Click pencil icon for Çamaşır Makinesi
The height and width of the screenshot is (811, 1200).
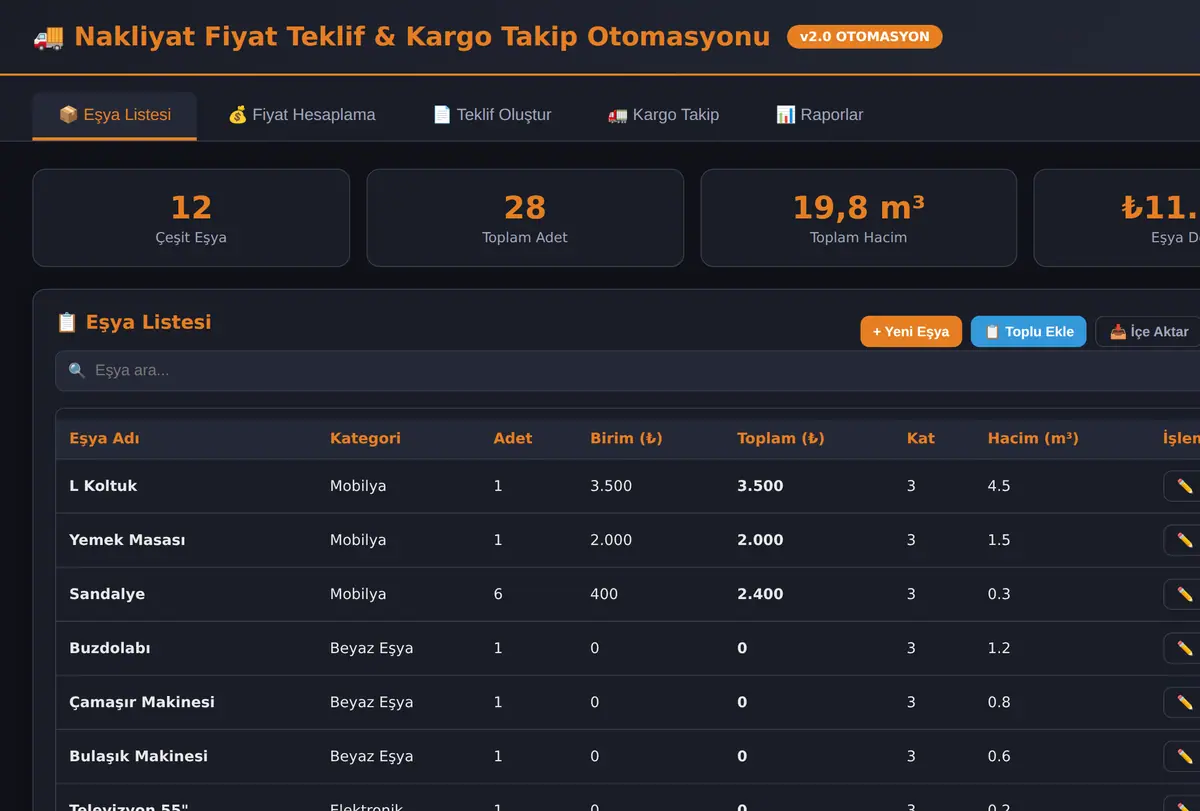(1184, 702)
